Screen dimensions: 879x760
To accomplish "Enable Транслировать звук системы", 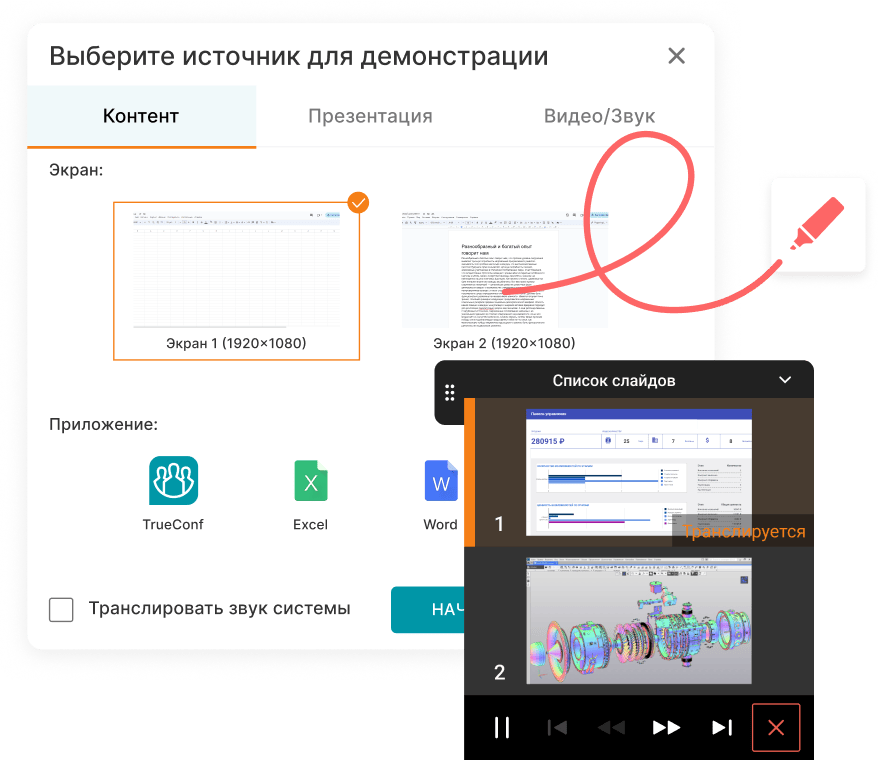I will click(x=61, y=609).
